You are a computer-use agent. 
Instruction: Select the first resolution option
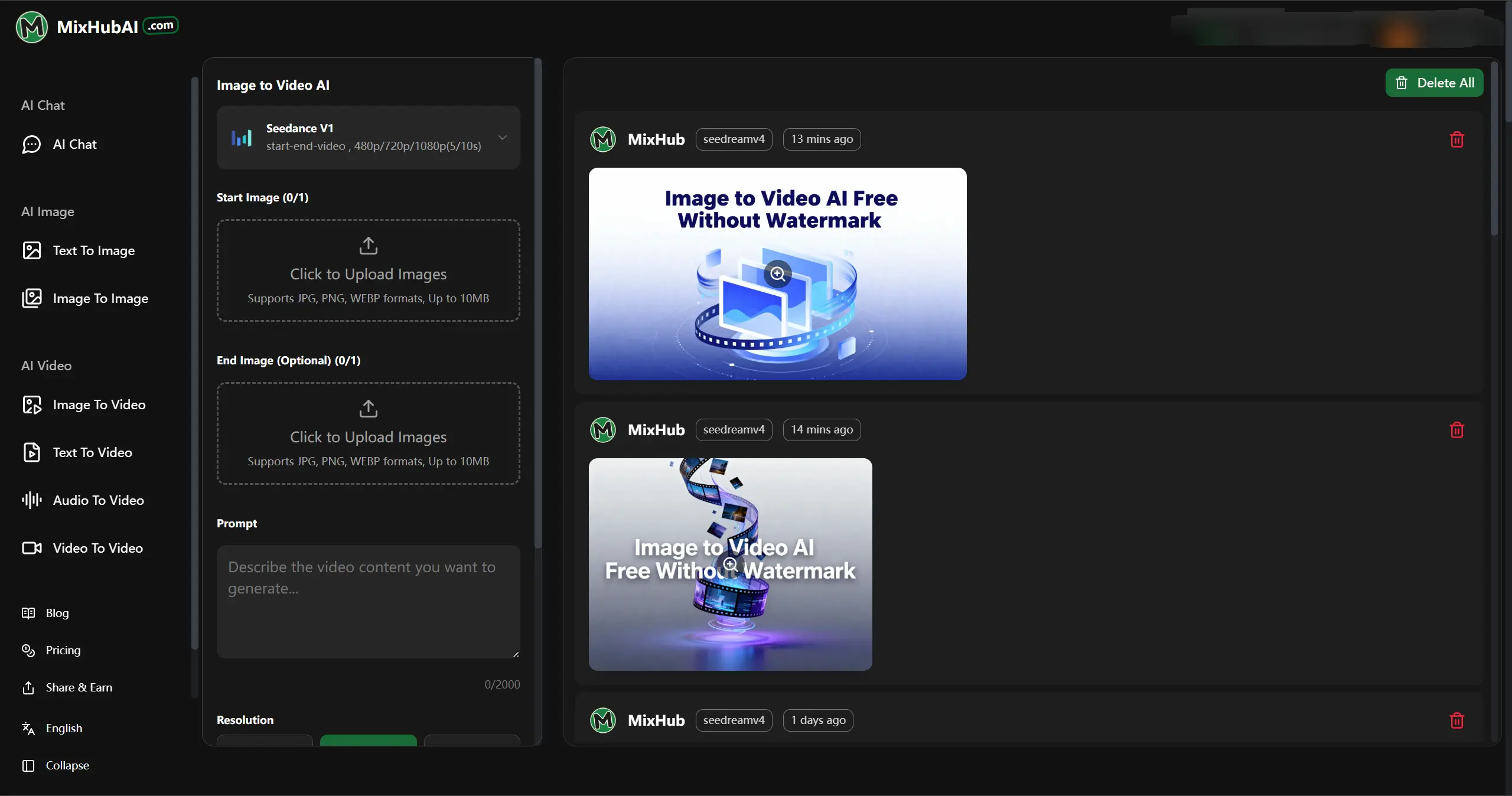[x=265, y=740]
